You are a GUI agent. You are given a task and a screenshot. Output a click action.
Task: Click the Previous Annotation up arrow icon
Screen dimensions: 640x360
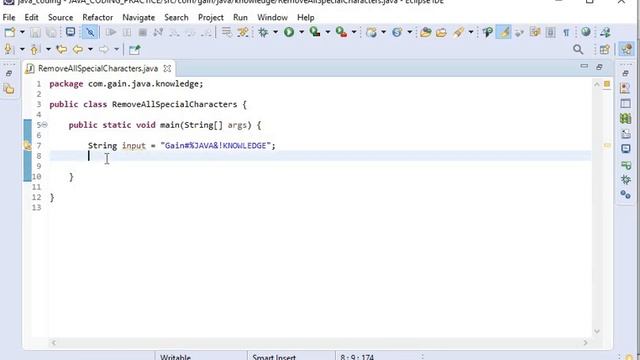(x=34, y=49)
